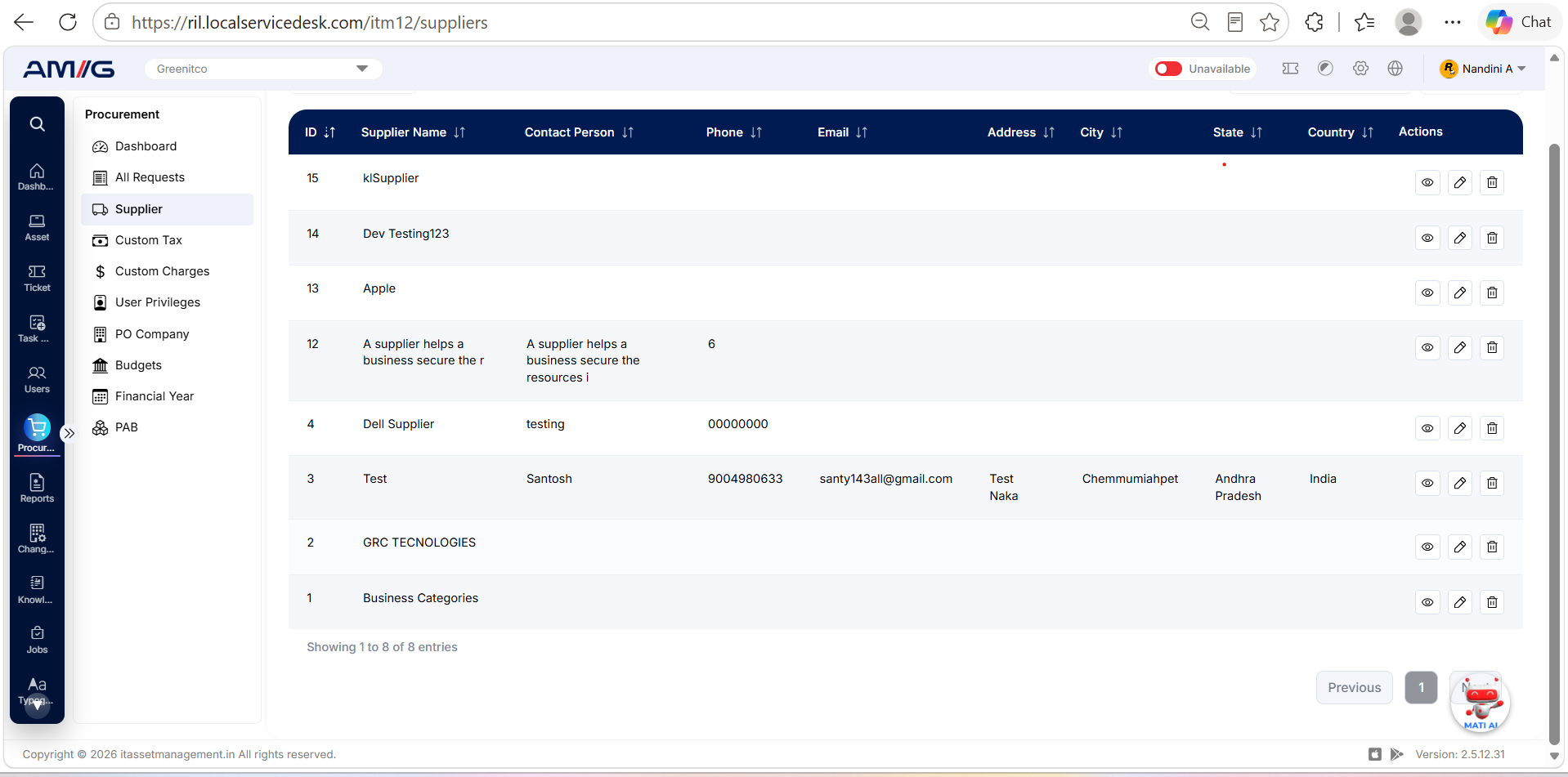Delete the Business Categories supplier
Image resolution: width=1568 pixels, height=777 pixels.
tap(1492, 602)
